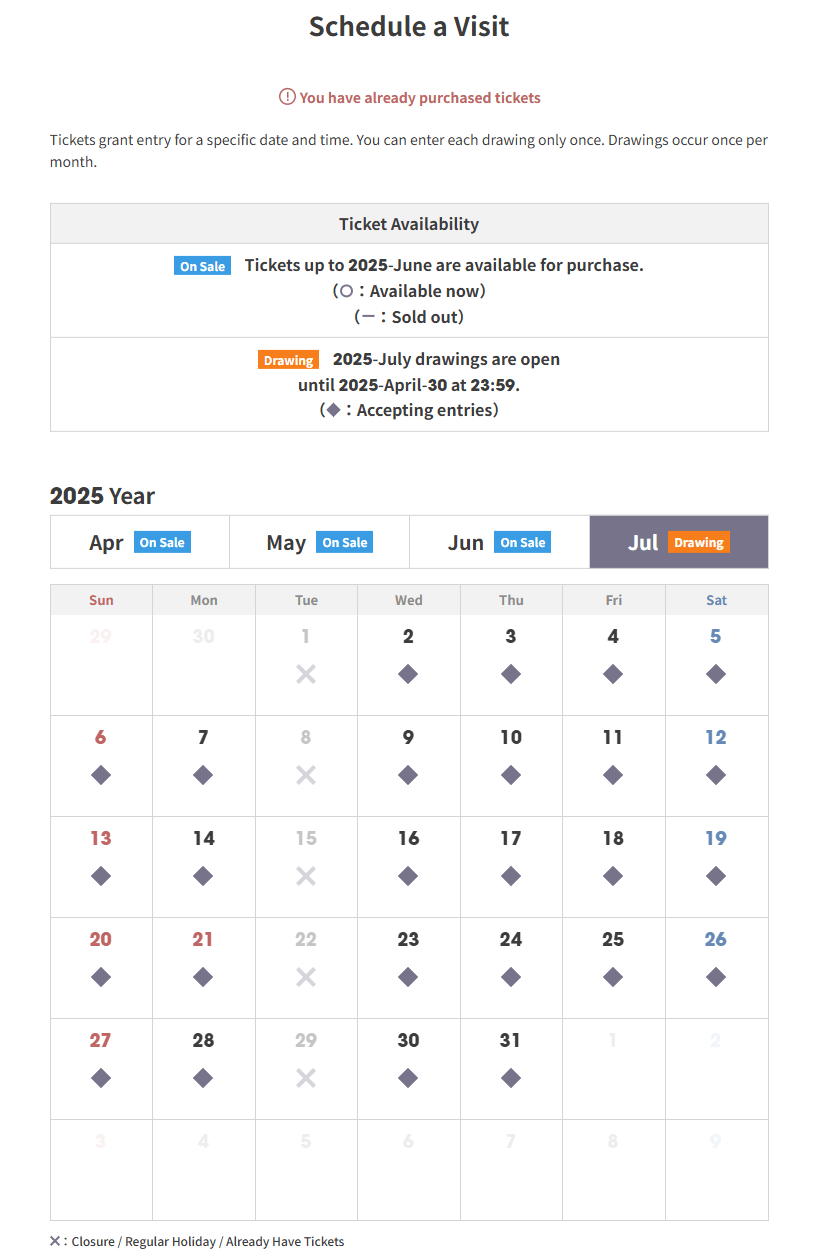Select date number 10 in the calendar
Screen dimensions: 823x1260
[511, 737]
